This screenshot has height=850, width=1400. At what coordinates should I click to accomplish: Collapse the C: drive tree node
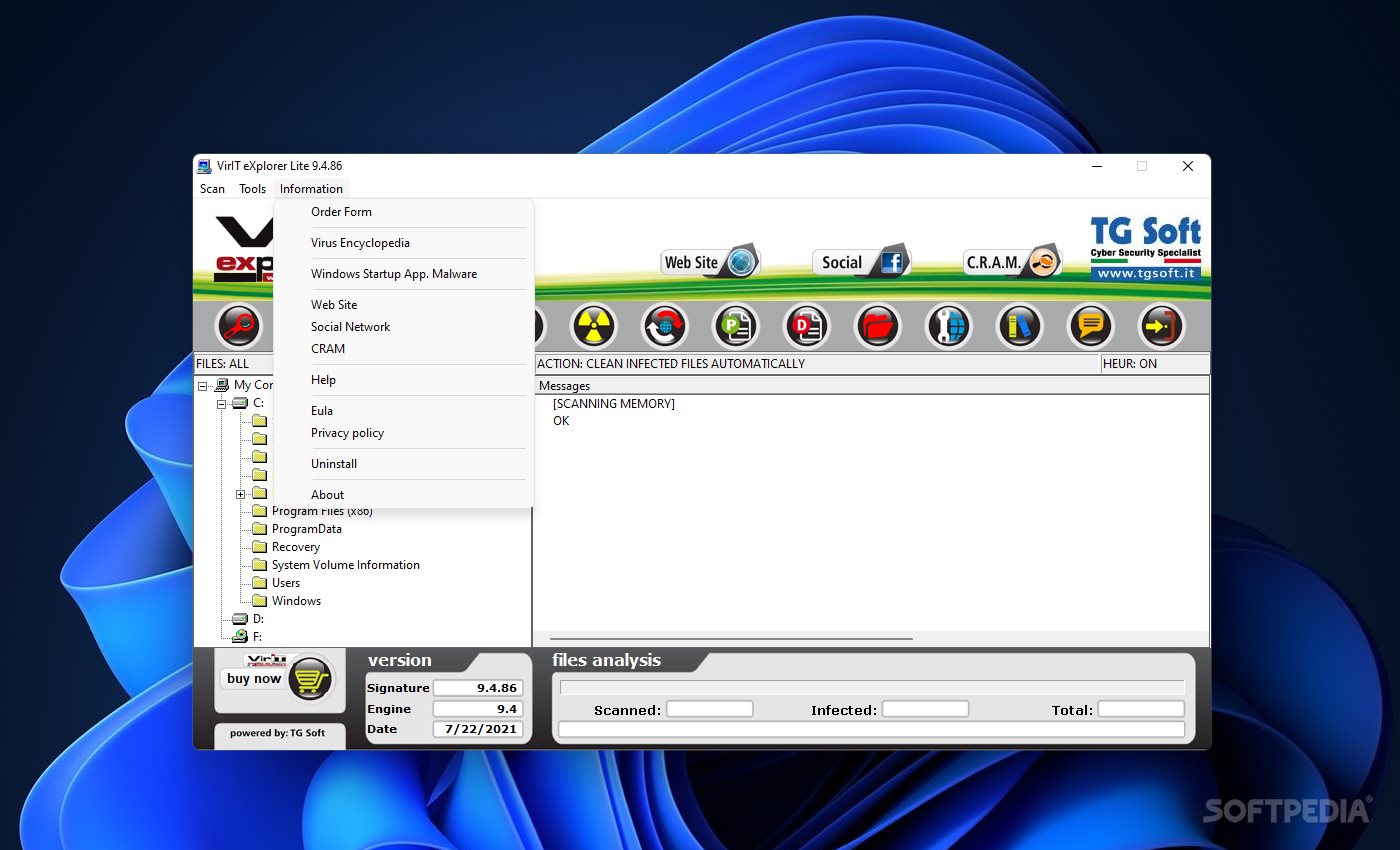pyautogui.click(x=222, y=403)
